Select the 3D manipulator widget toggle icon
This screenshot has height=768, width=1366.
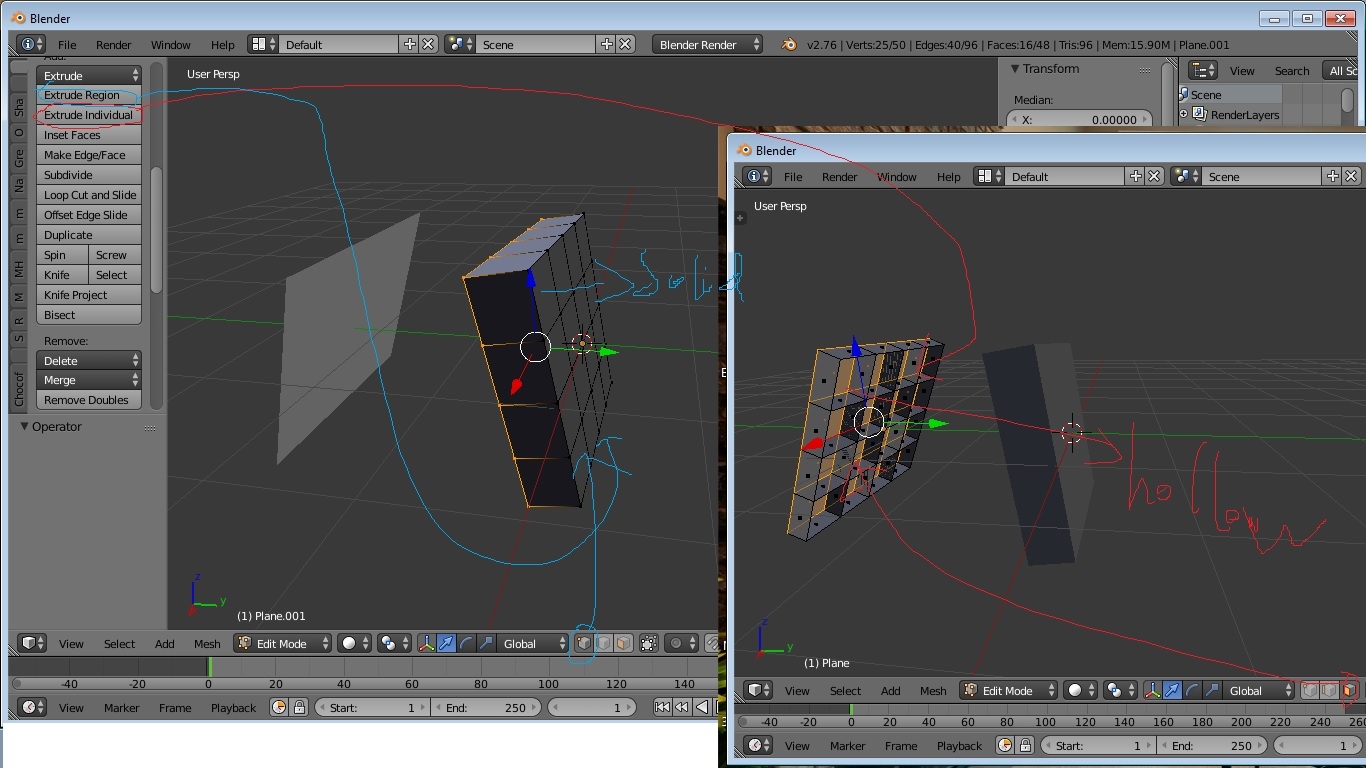tap(426, 643)
